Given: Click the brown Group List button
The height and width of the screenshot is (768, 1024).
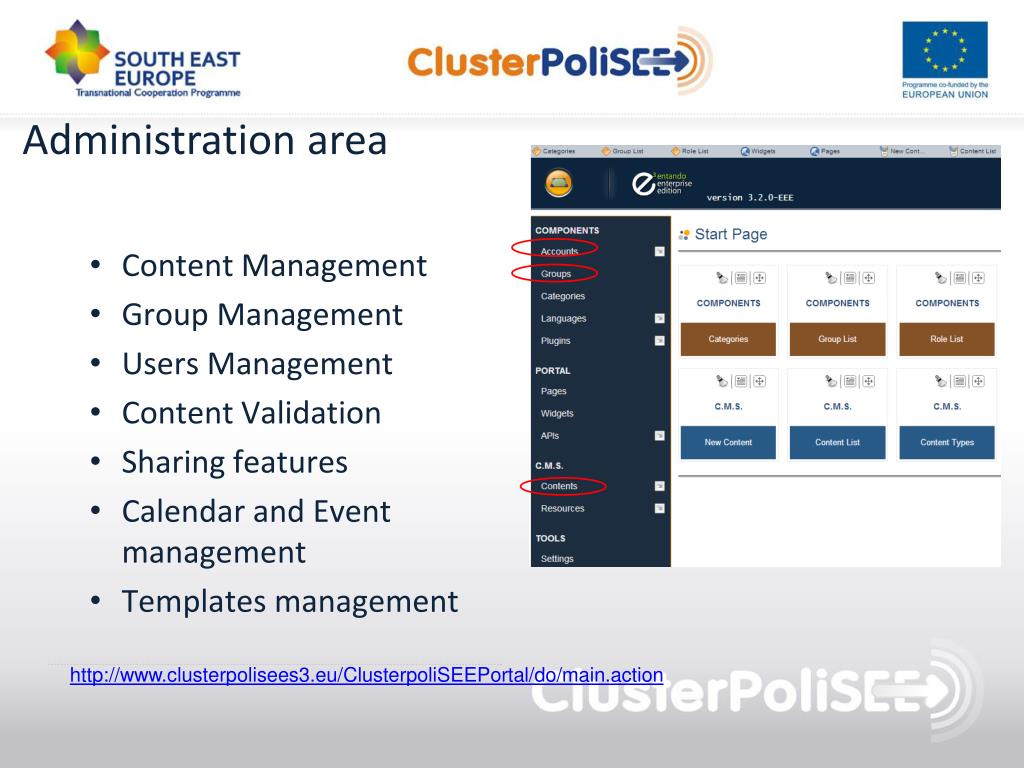Looking at the screenshot, I should [837, 339].
